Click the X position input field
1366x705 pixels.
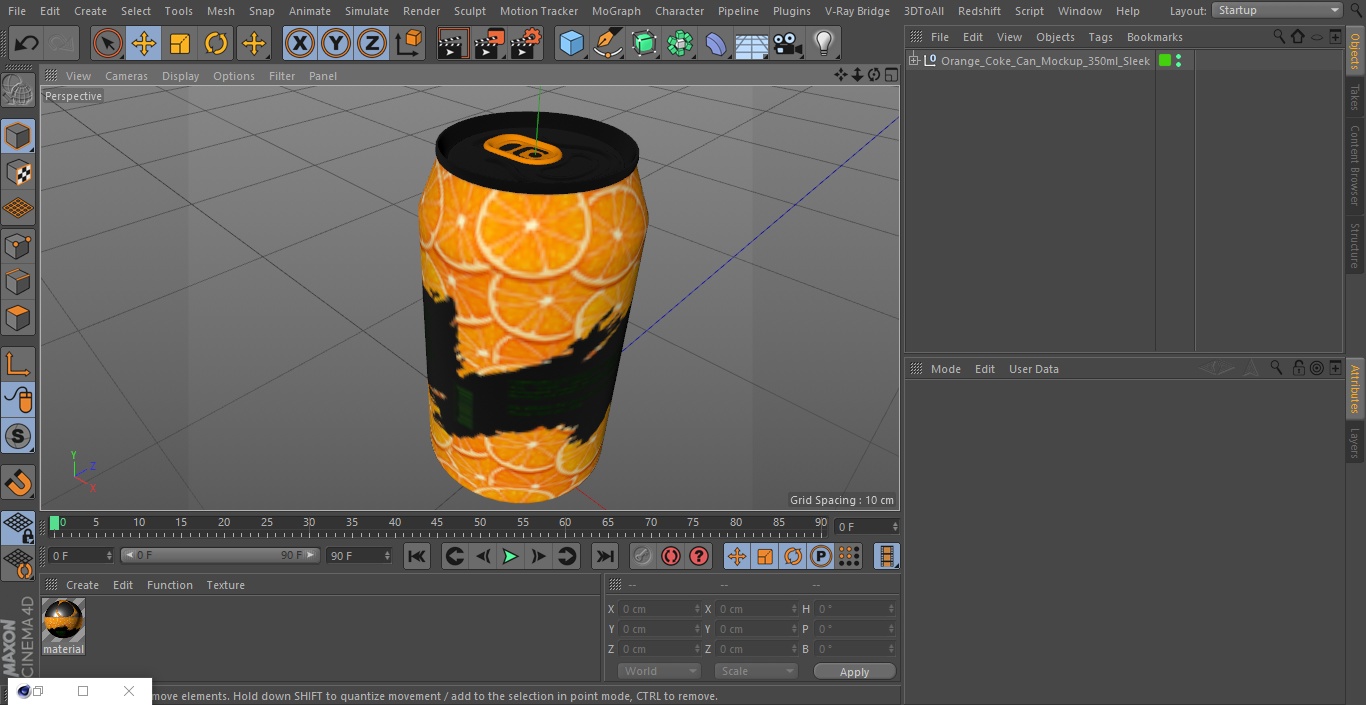(660, 609)
